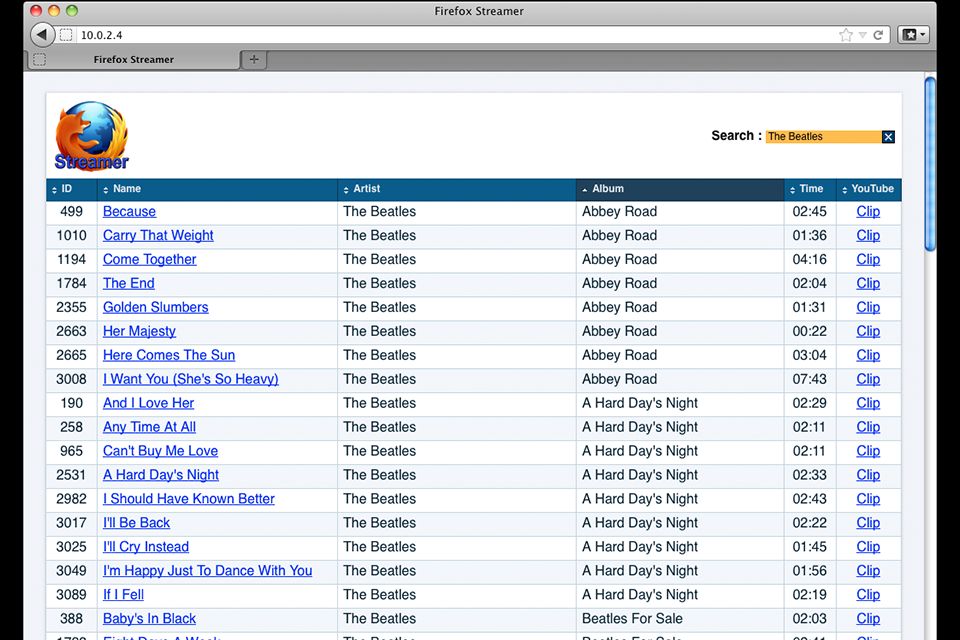Open the A Hard Day's Night song link
960x640 pixels.
click(x=160, y=475)
